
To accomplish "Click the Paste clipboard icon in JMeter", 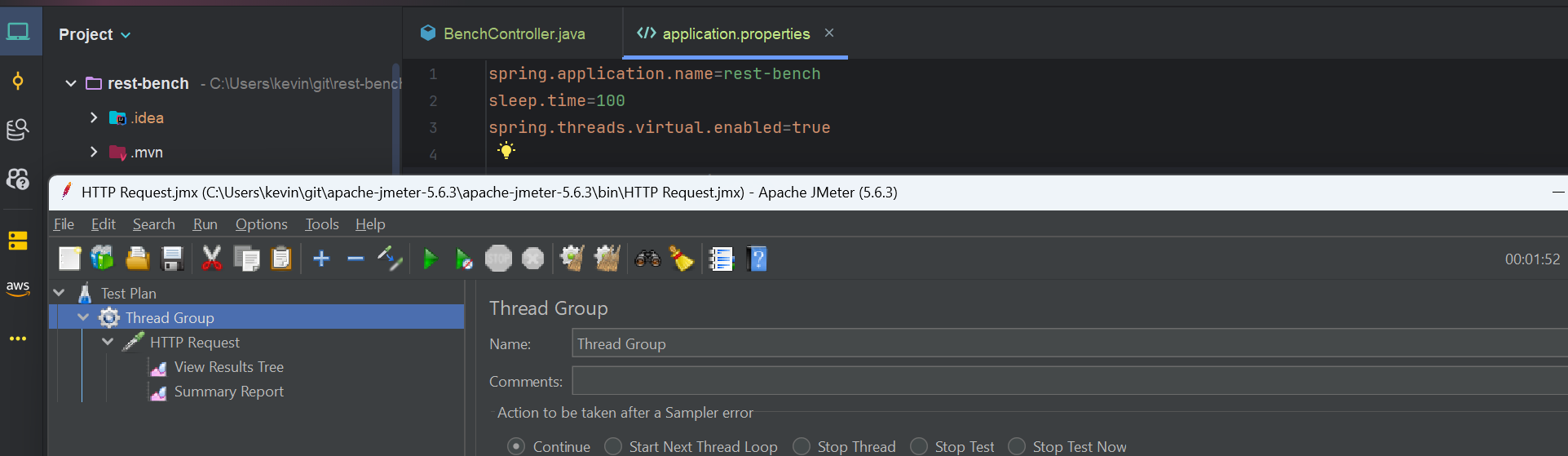I will pos(281,259).
